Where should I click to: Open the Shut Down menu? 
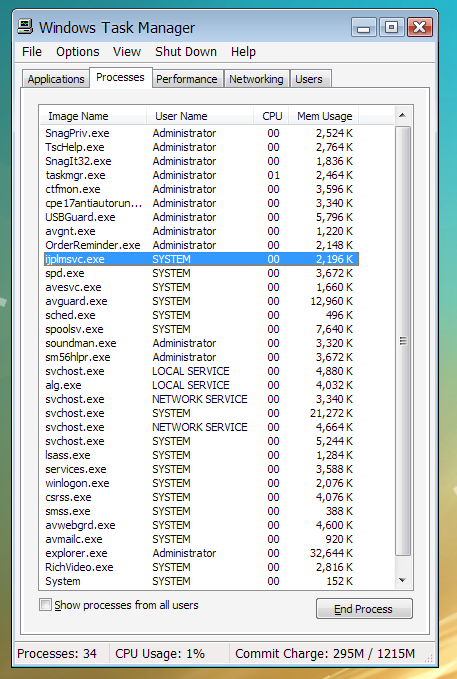tap(186, 52)
